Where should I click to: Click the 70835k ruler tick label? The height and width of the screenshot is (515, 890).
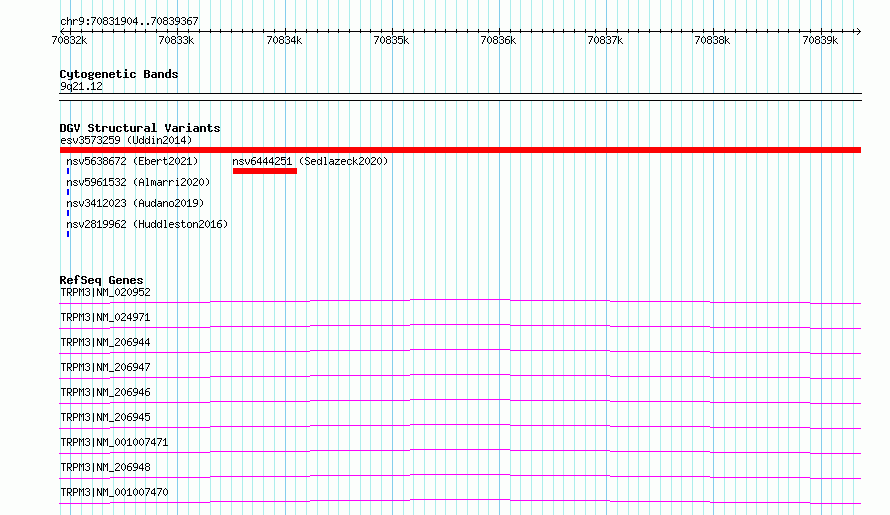[x=391, y=40]
